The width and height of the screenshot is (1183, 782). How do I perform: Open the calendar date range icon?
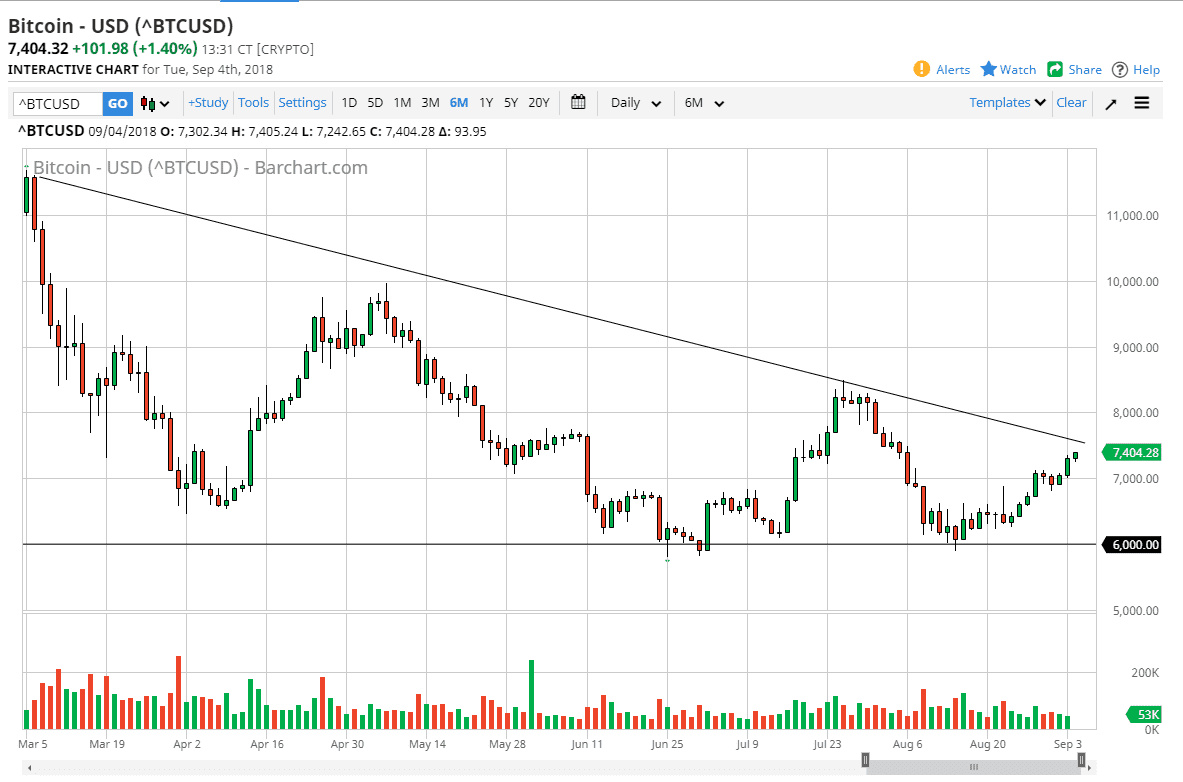click(577, 102)
